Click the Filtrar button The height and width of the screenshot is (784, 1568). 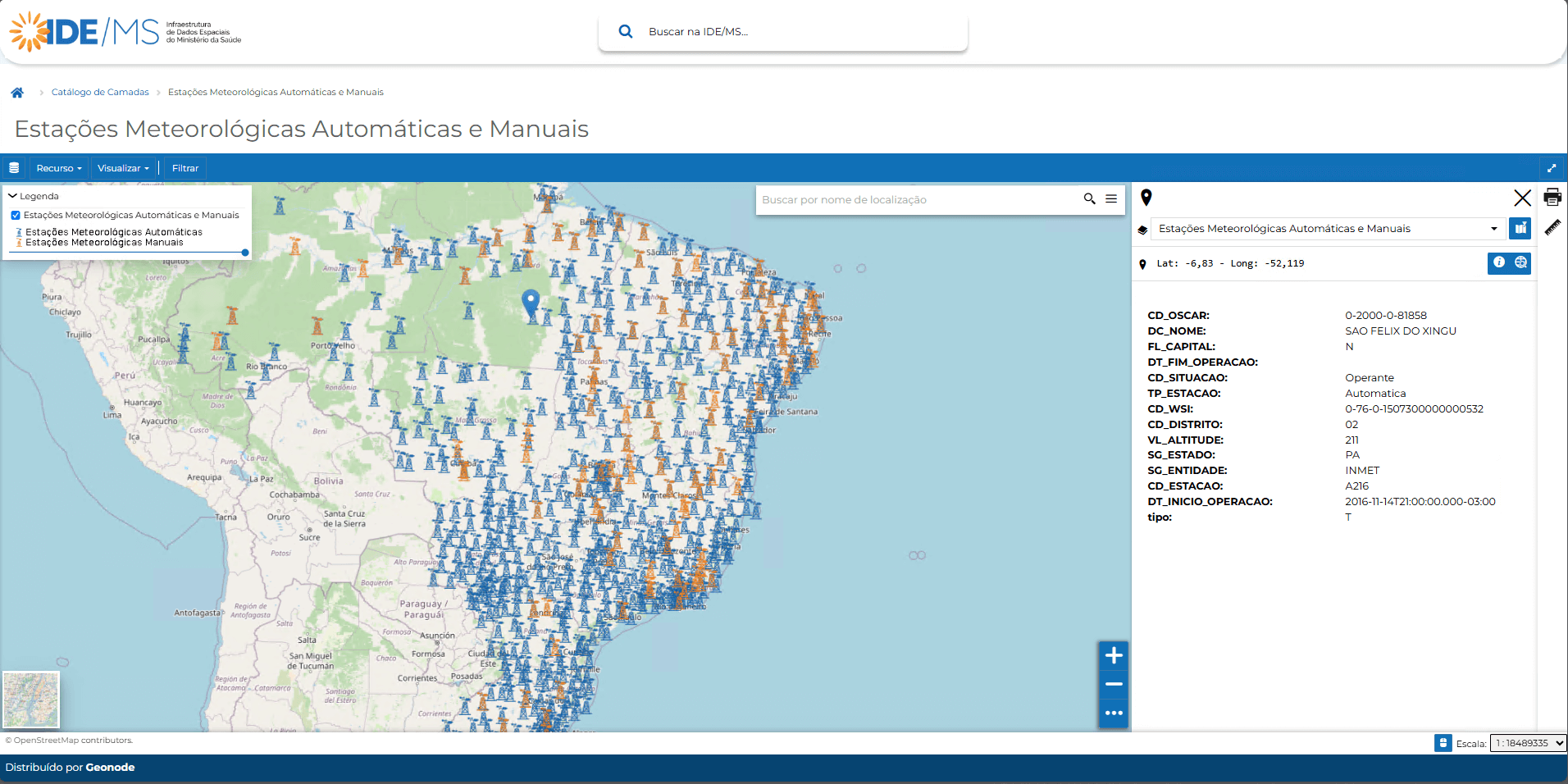point(185,168)
